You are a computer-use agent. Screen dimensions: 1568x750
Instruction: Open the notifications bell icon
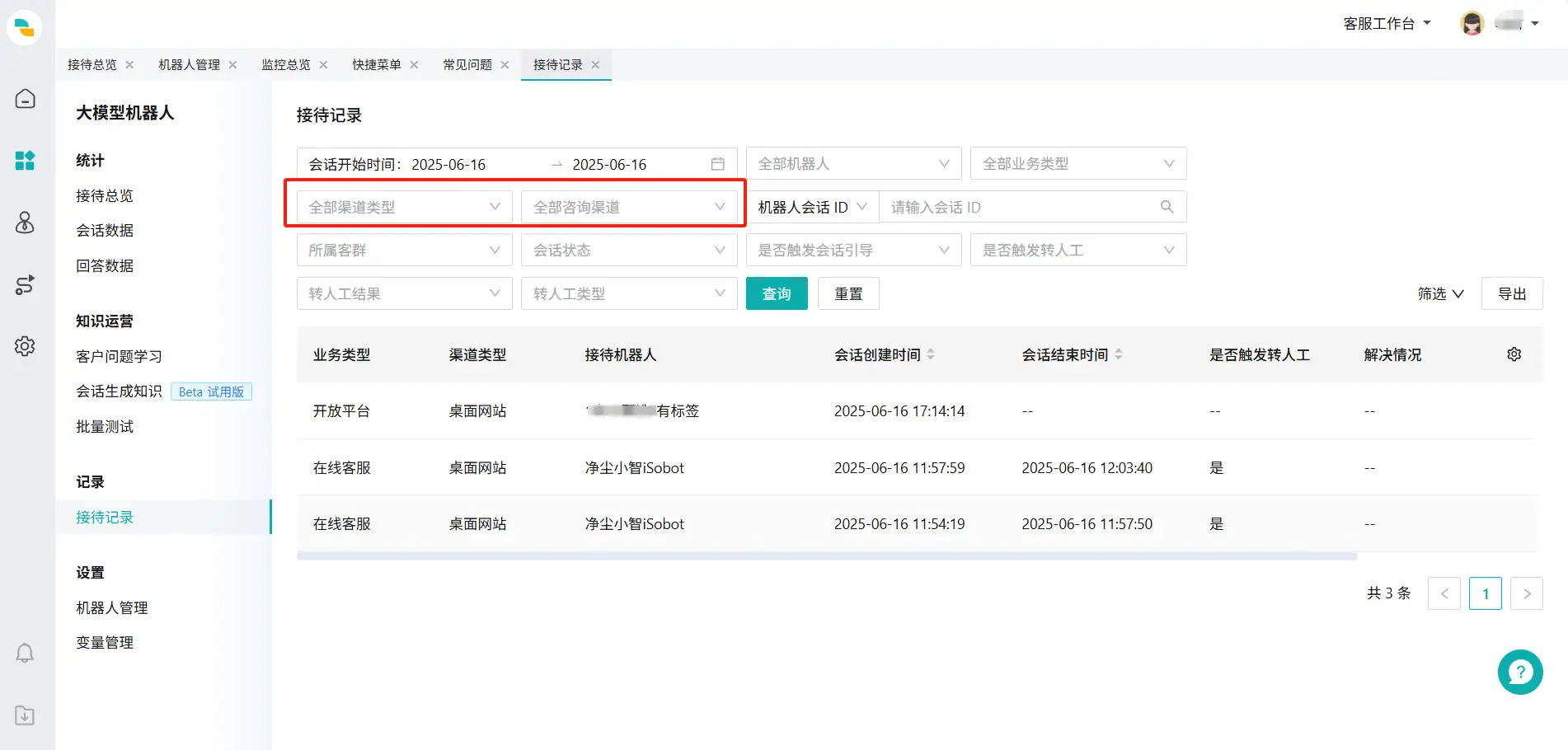coord(25,654)
